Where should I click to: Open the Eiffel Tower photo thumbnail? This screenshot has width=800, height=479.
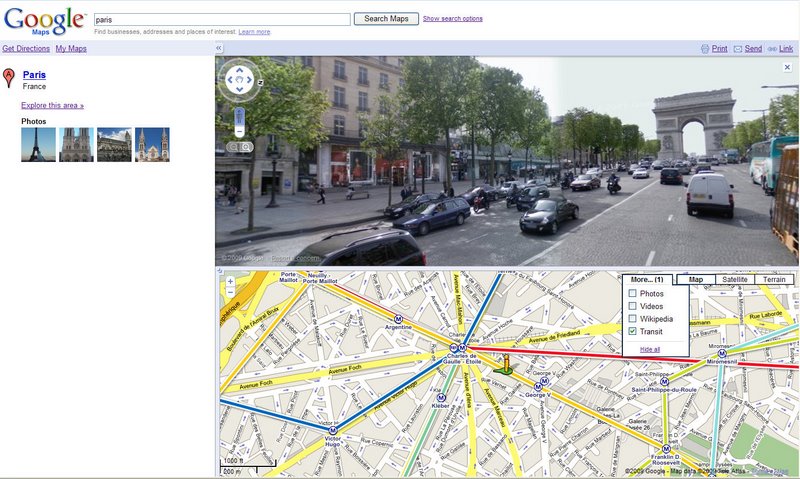(x=38, y=145)
